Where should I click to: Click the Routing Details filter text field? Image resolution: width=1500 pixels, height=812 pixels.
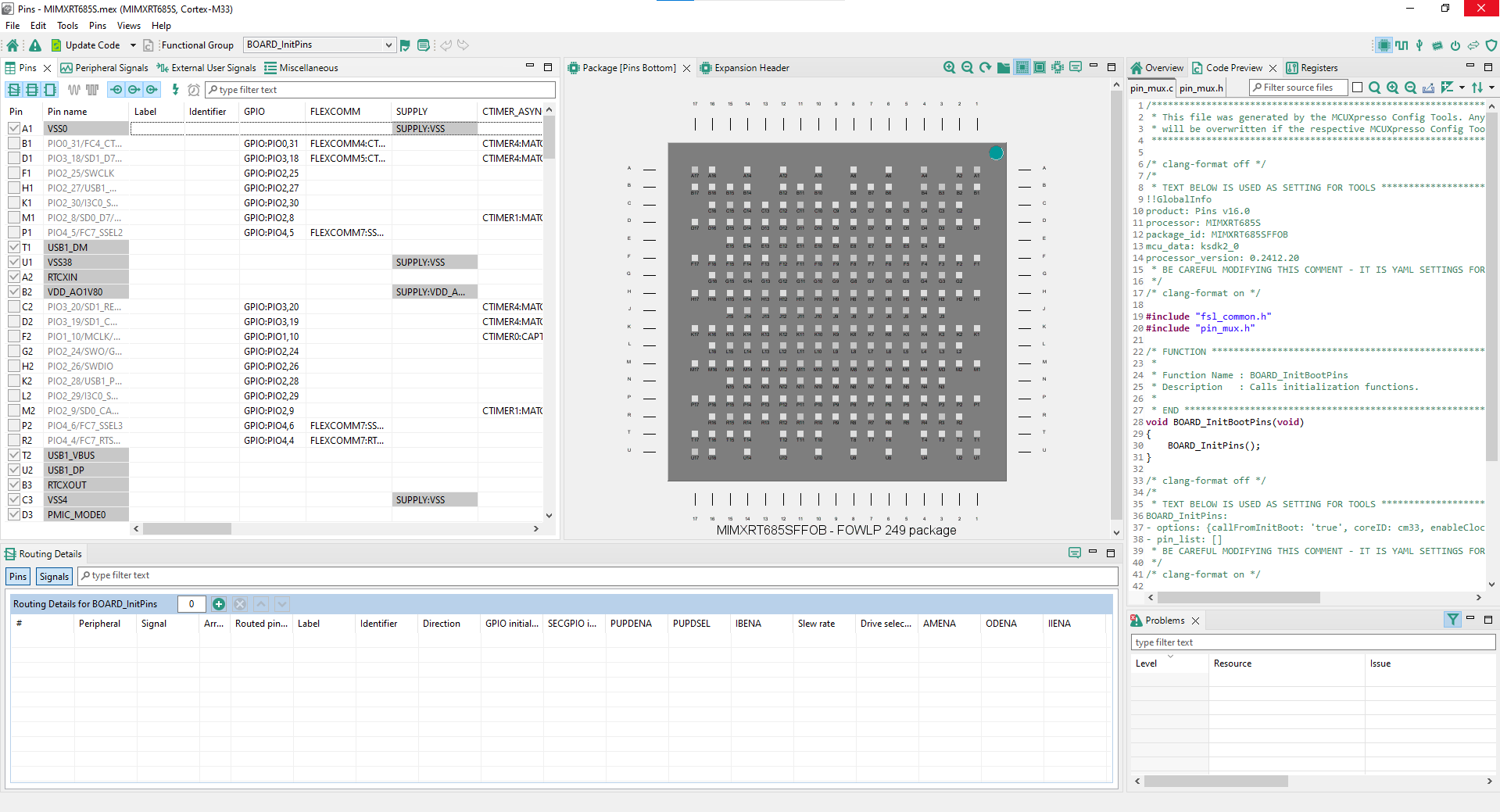598,576
